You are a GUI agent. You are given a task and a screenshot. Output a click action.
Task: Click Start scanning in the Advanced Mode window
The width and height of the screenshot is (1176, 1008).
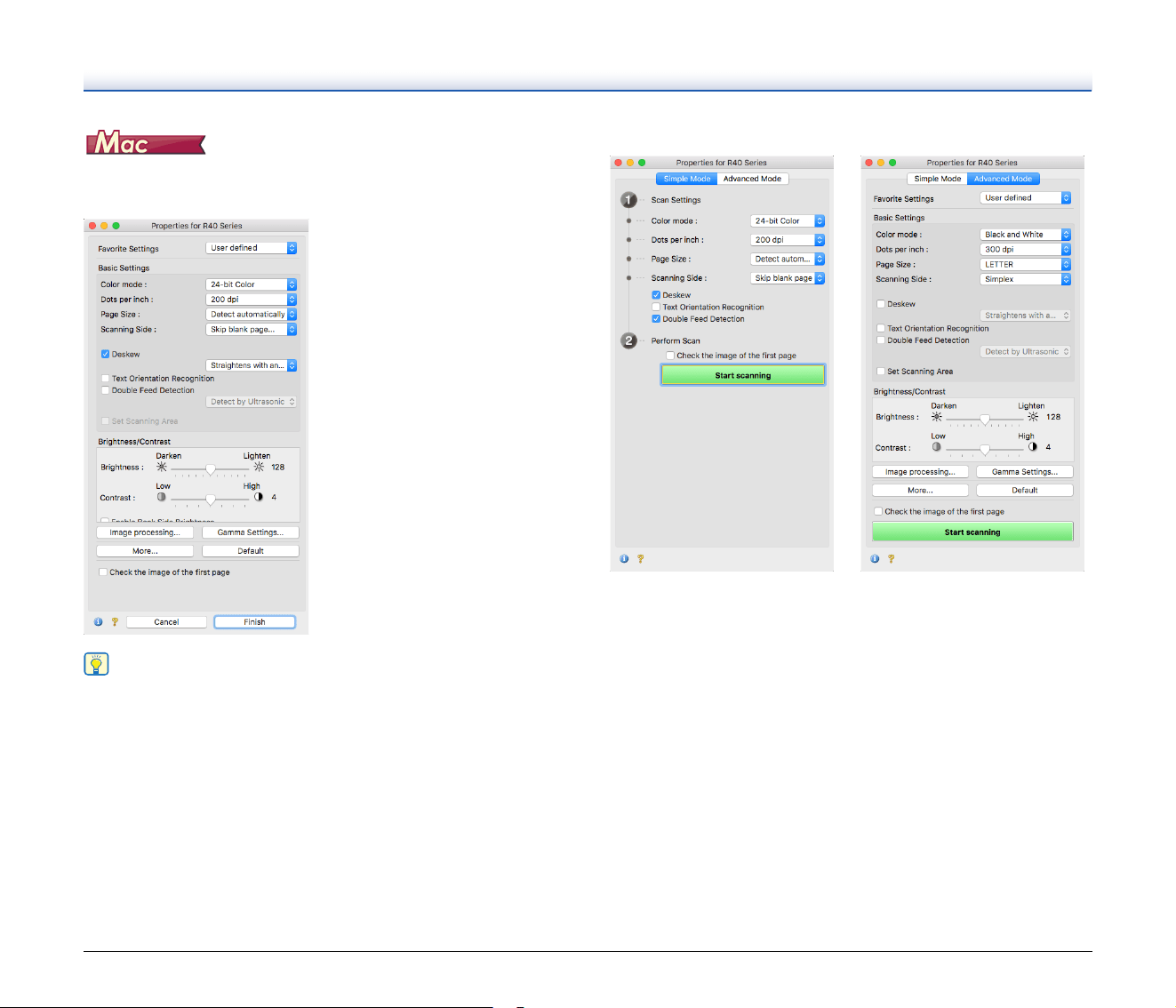click(972, 532)
